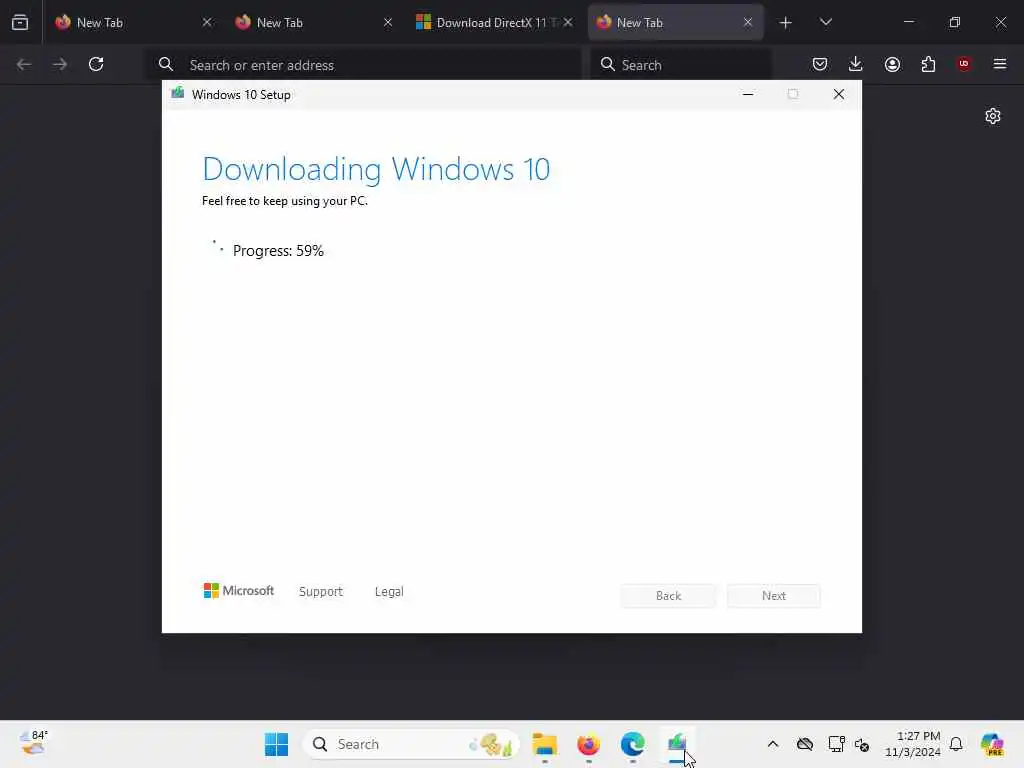This screenshot has width=1024, height=768.
Task: Open the Support link in Setup
Action: [x=321, y=591]
